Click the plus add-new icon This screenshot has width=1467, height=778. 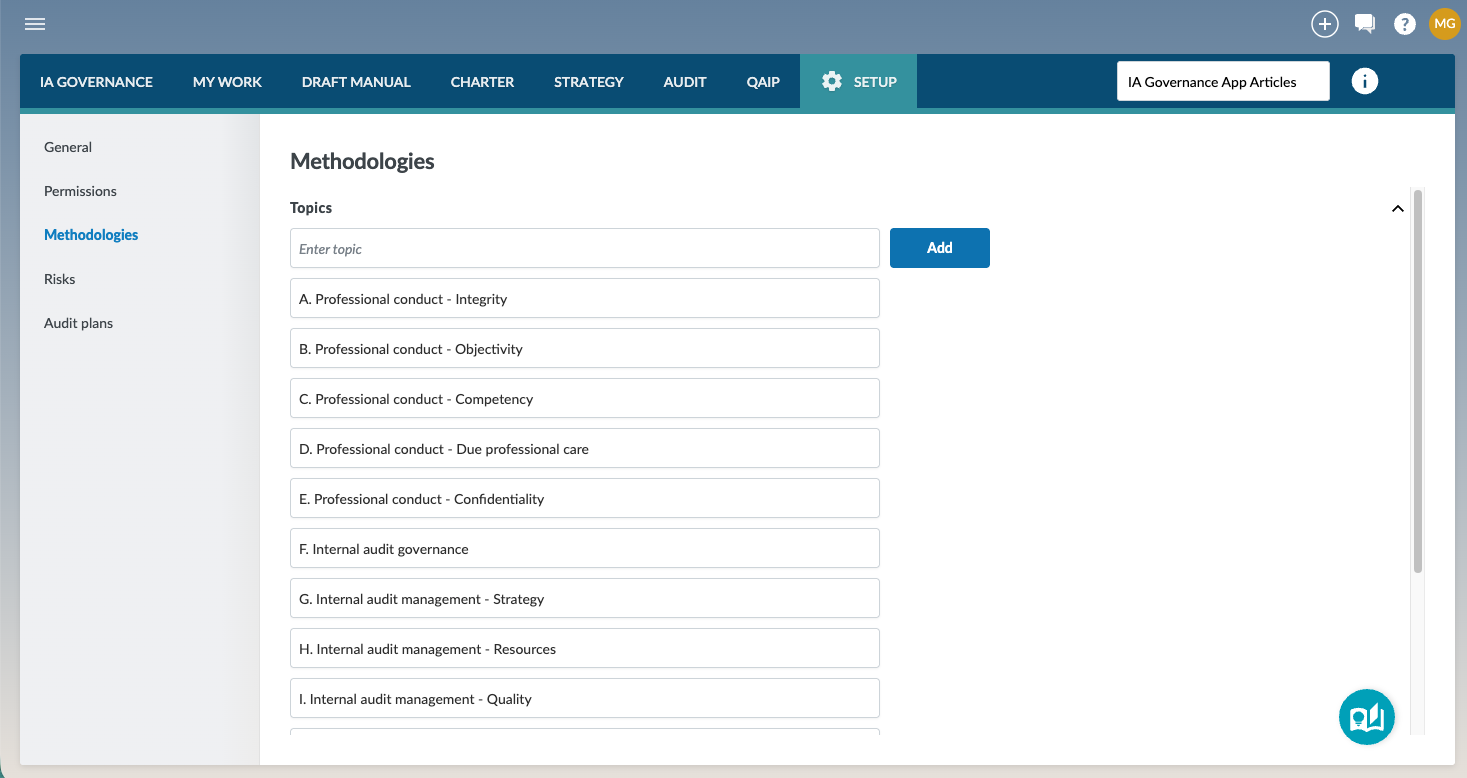1325,24
